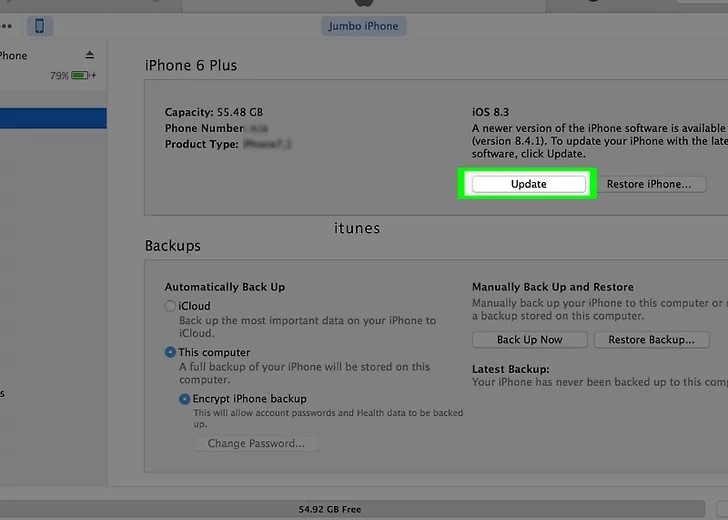This screenshot has height=520, width=728.
Task: Click Restore Backup... button
Action: click(651, 339)
